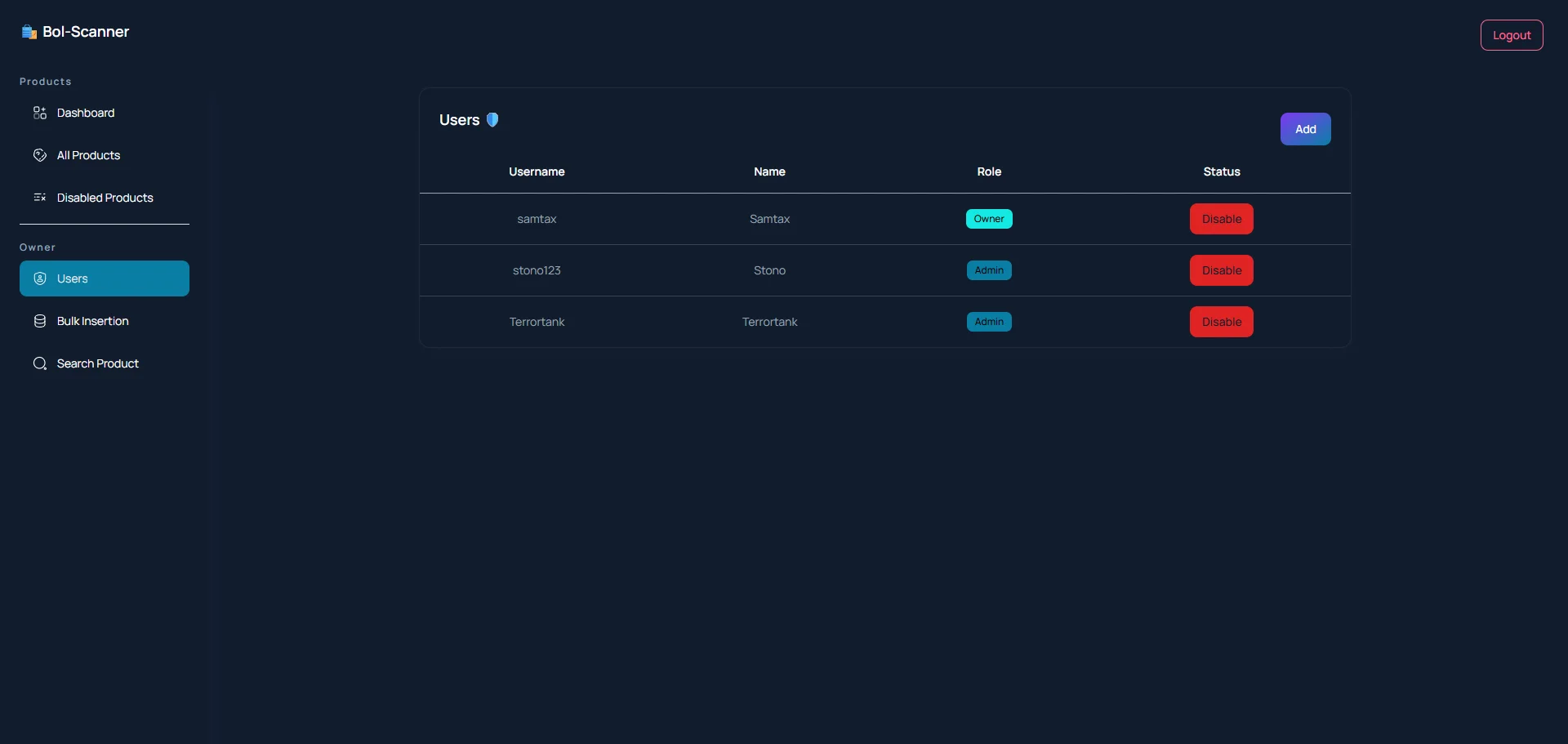The width and height of the screenshot is (1568, 744).
Task: Open the Dashboard menu item
Action: pyautogui.click(x=86, y=113)
